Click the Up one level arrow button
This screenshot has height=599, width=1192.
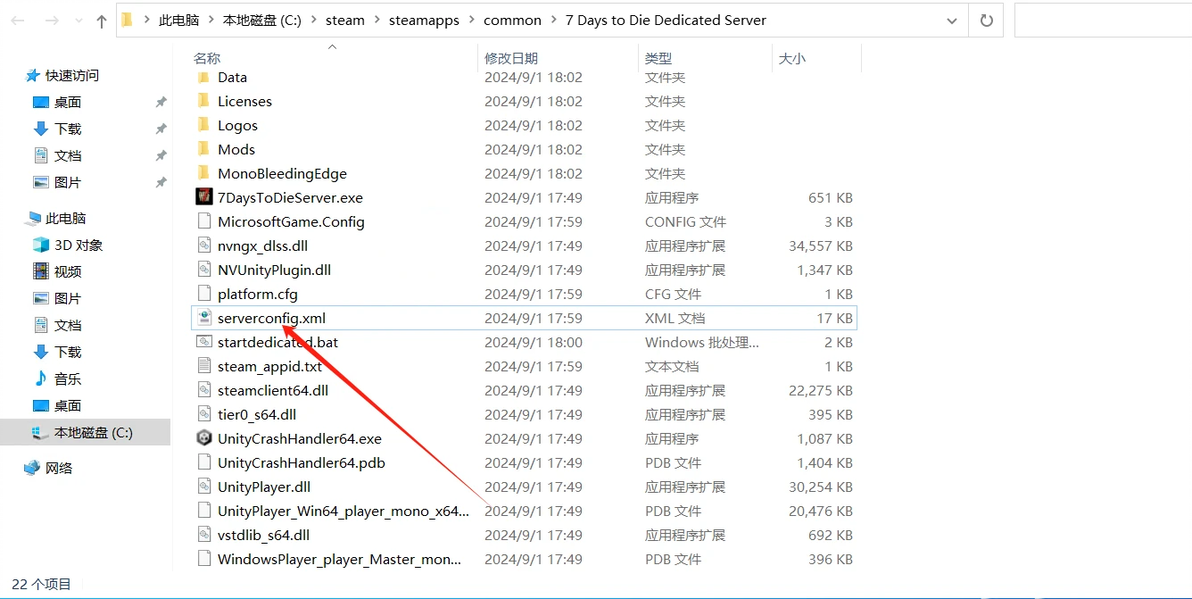pyautogui.click(x=101, y=21)
